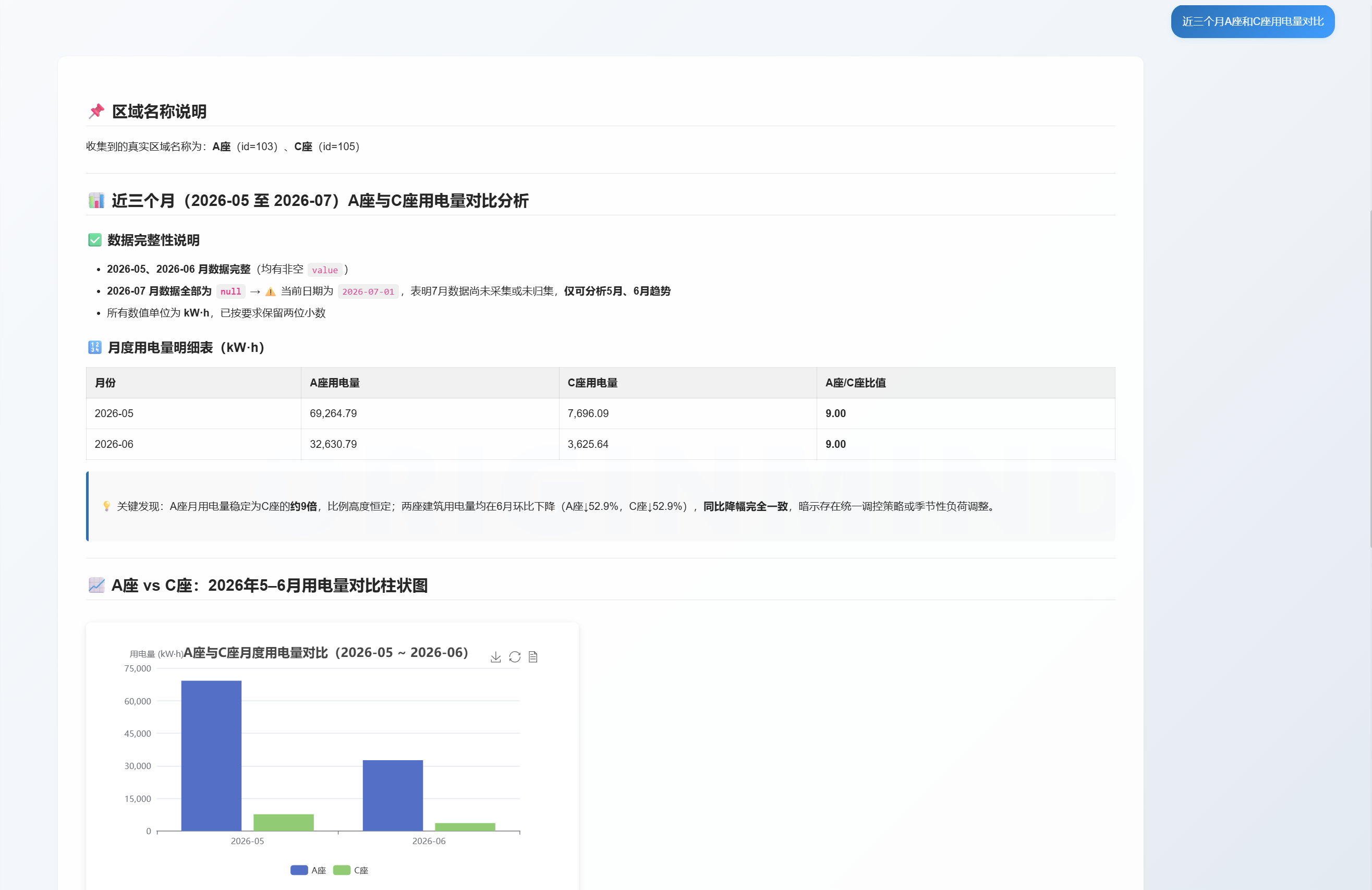This screenshot has width=1372, height=890.
Task: Click the chart title A座与C座月度用电量对比
Action: pos(326,653)
